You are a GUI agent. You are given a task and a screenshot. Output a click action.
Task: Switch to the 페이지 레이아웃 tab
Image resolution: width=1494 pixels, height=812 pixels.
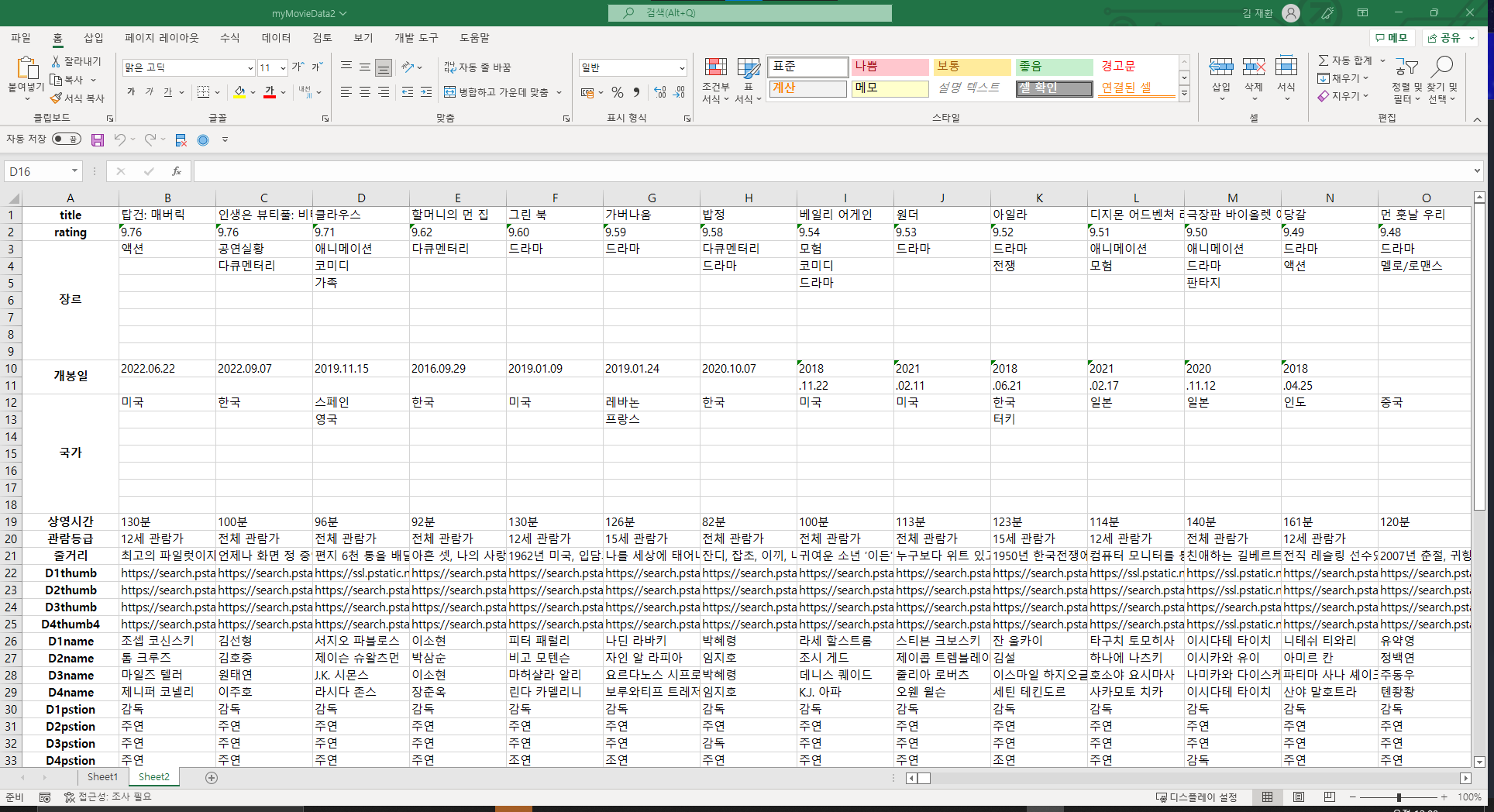[162, 38]
